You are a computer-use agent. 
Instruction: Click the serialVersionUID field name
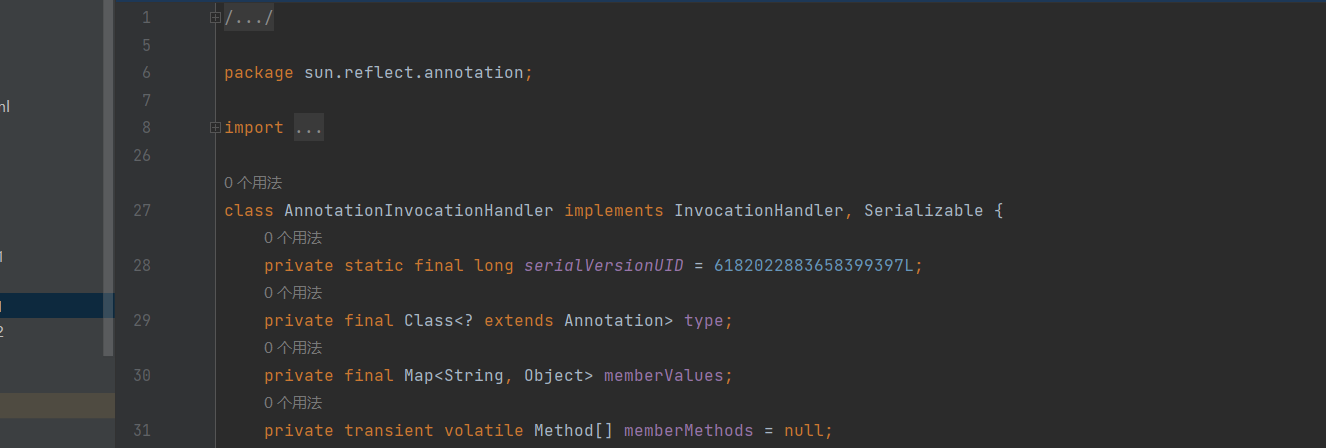point(604,266)
